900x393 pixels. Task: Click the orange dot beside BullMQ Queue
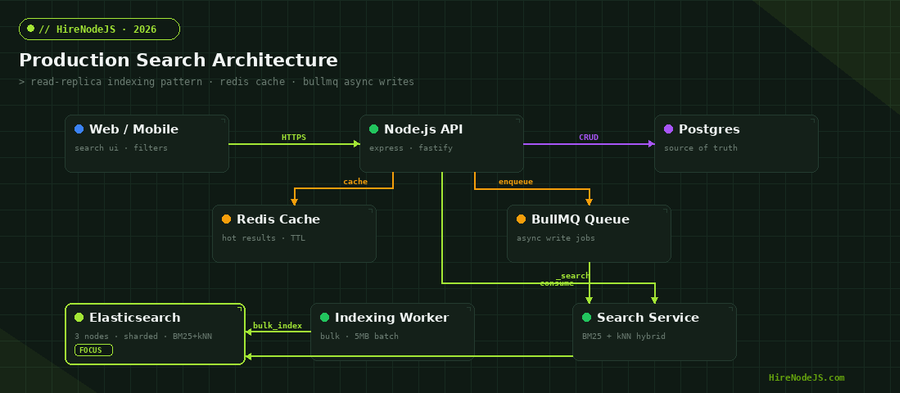[x=521, y=219]
